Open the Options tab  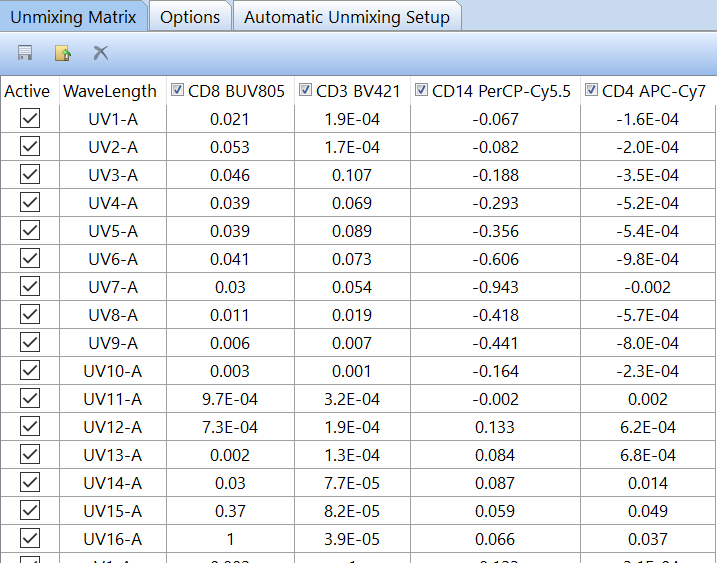pyautogui.click(x=190, y=17)
